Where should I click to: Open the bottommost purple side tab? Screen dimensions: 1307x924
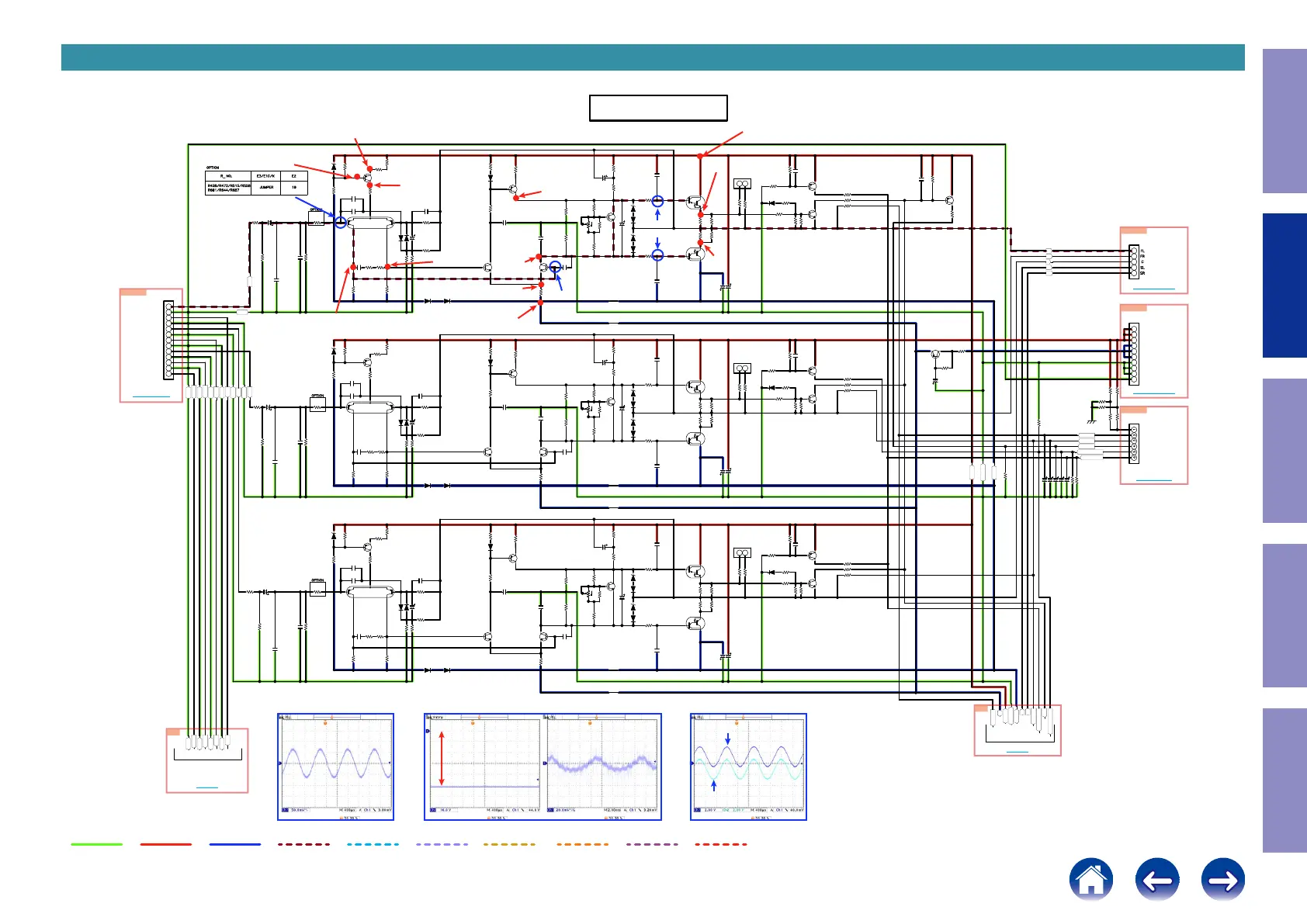(1284, 780)
